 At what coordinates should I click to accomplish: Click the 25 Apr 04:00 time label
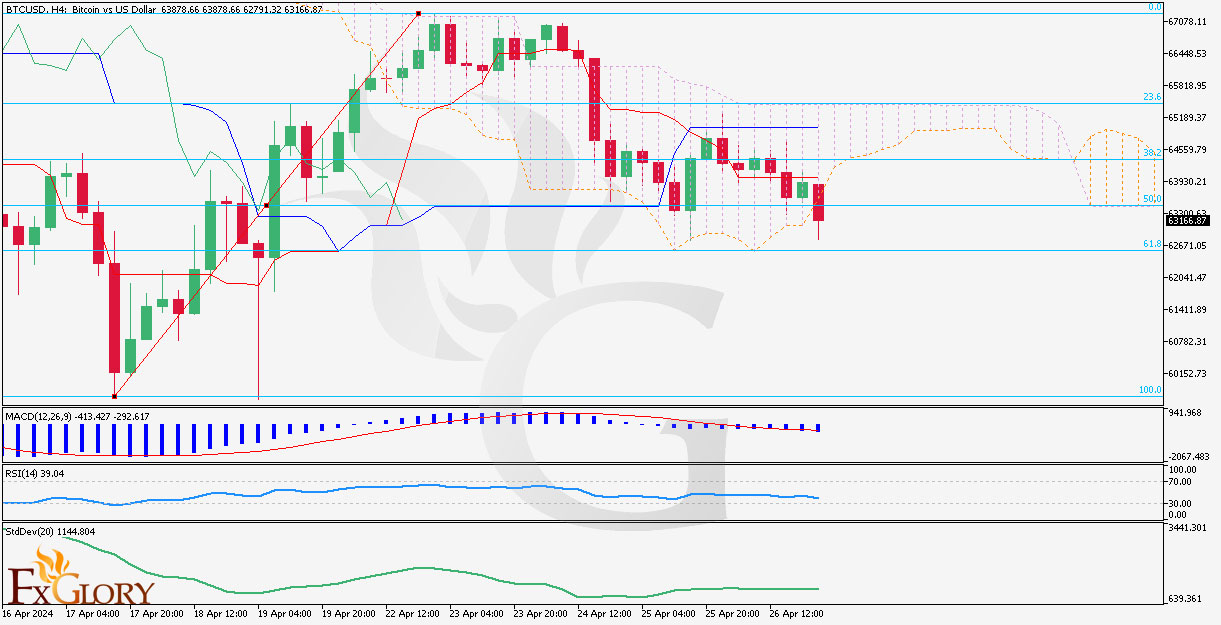pos(668,612)
